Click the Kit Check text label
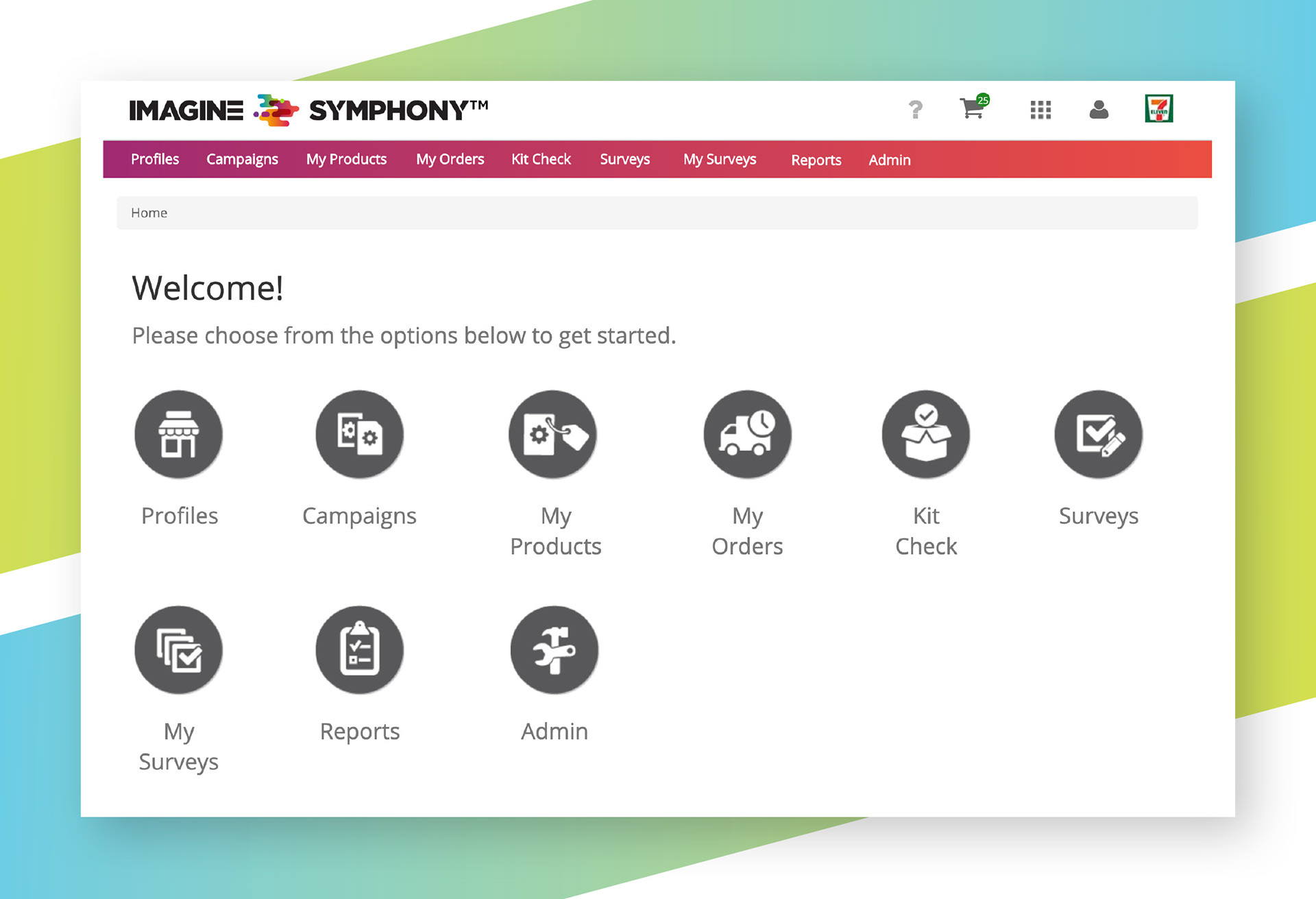The height and width of the screenshot is (899, 1316). (x=926, y=531)
